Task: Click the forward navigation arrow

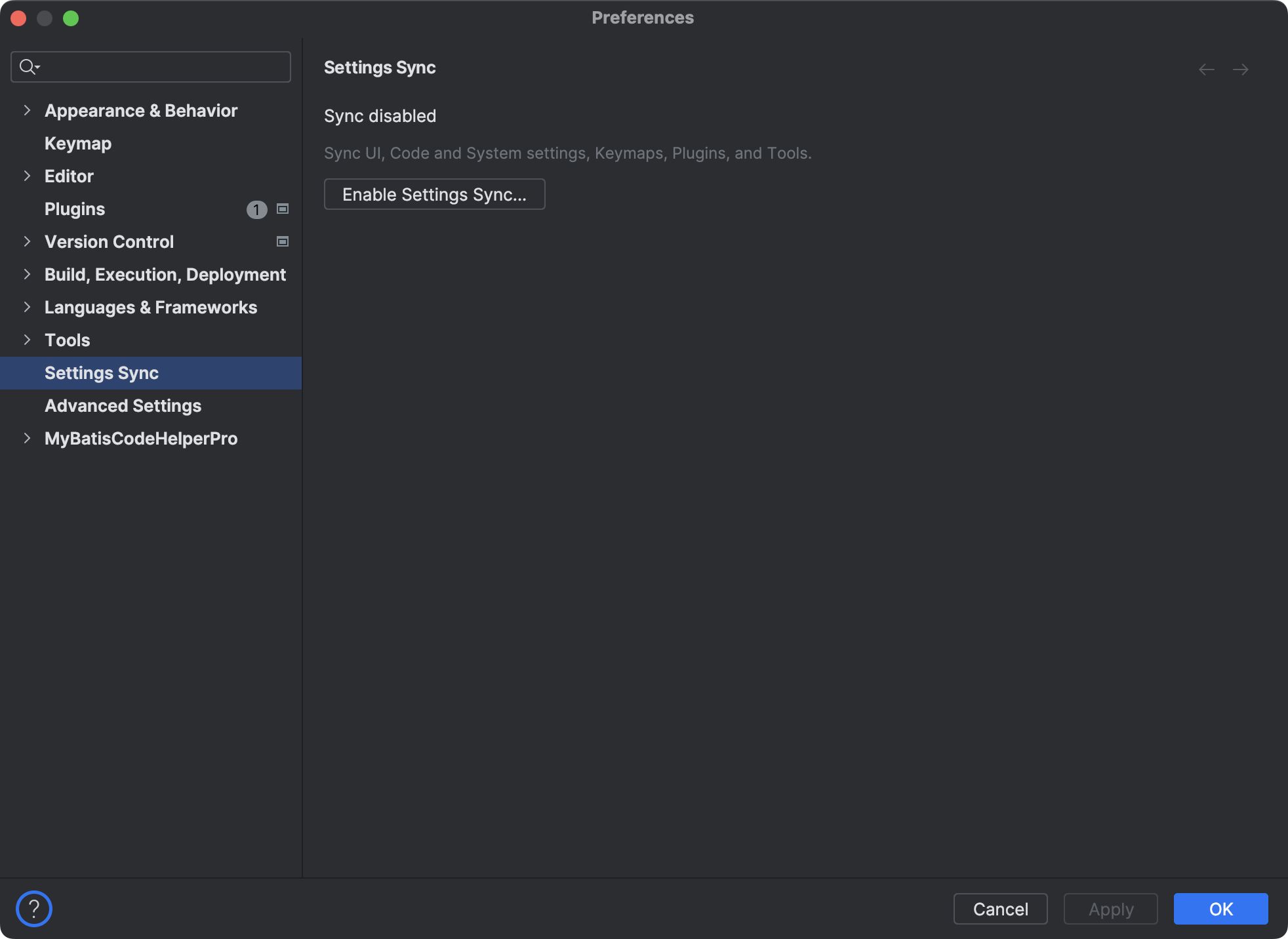Action: 1240,70
